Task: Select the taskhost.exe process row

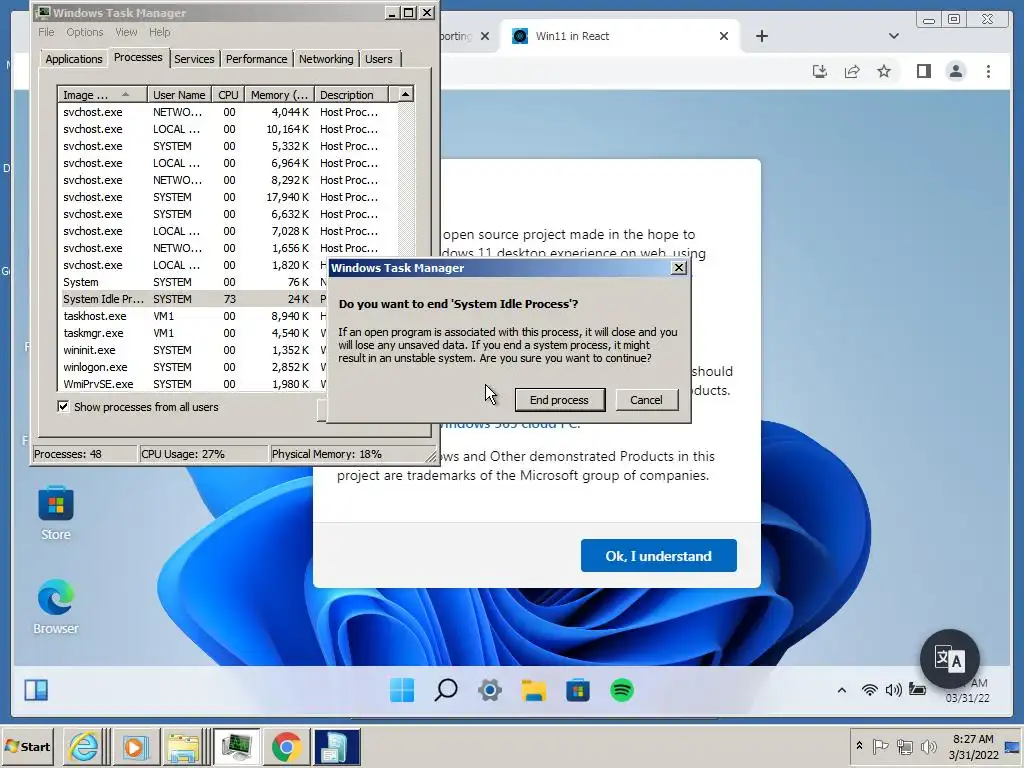Action: click(x=192, y=316)
